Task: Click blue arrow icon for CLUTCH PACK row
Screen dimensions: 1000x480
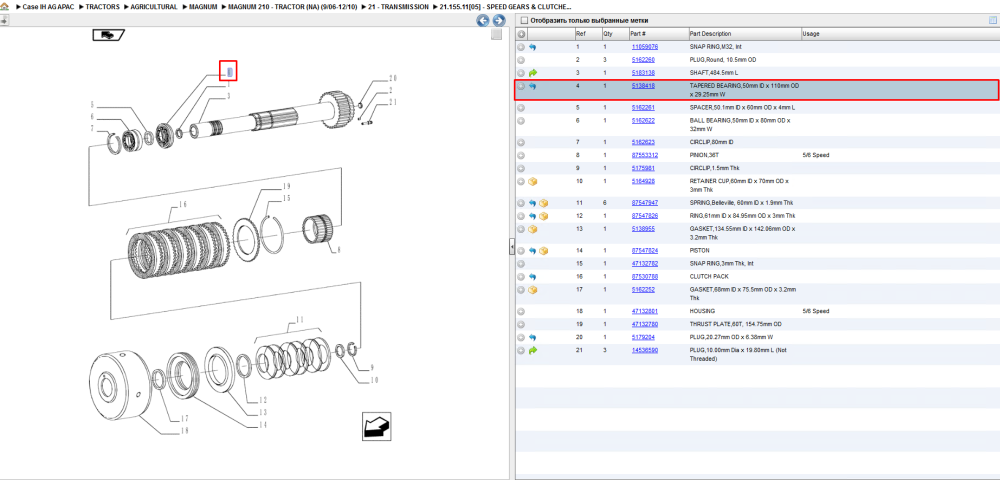Action: coord(533,277)
